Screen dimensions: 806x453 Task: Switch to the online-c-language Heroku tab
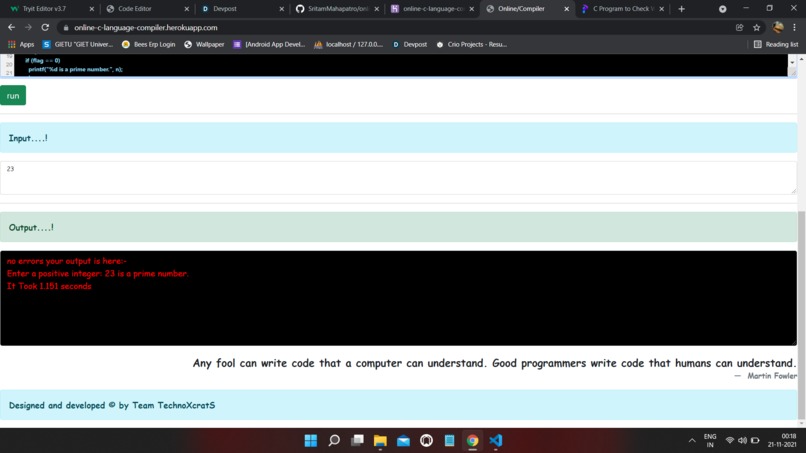tap(433, 9)
